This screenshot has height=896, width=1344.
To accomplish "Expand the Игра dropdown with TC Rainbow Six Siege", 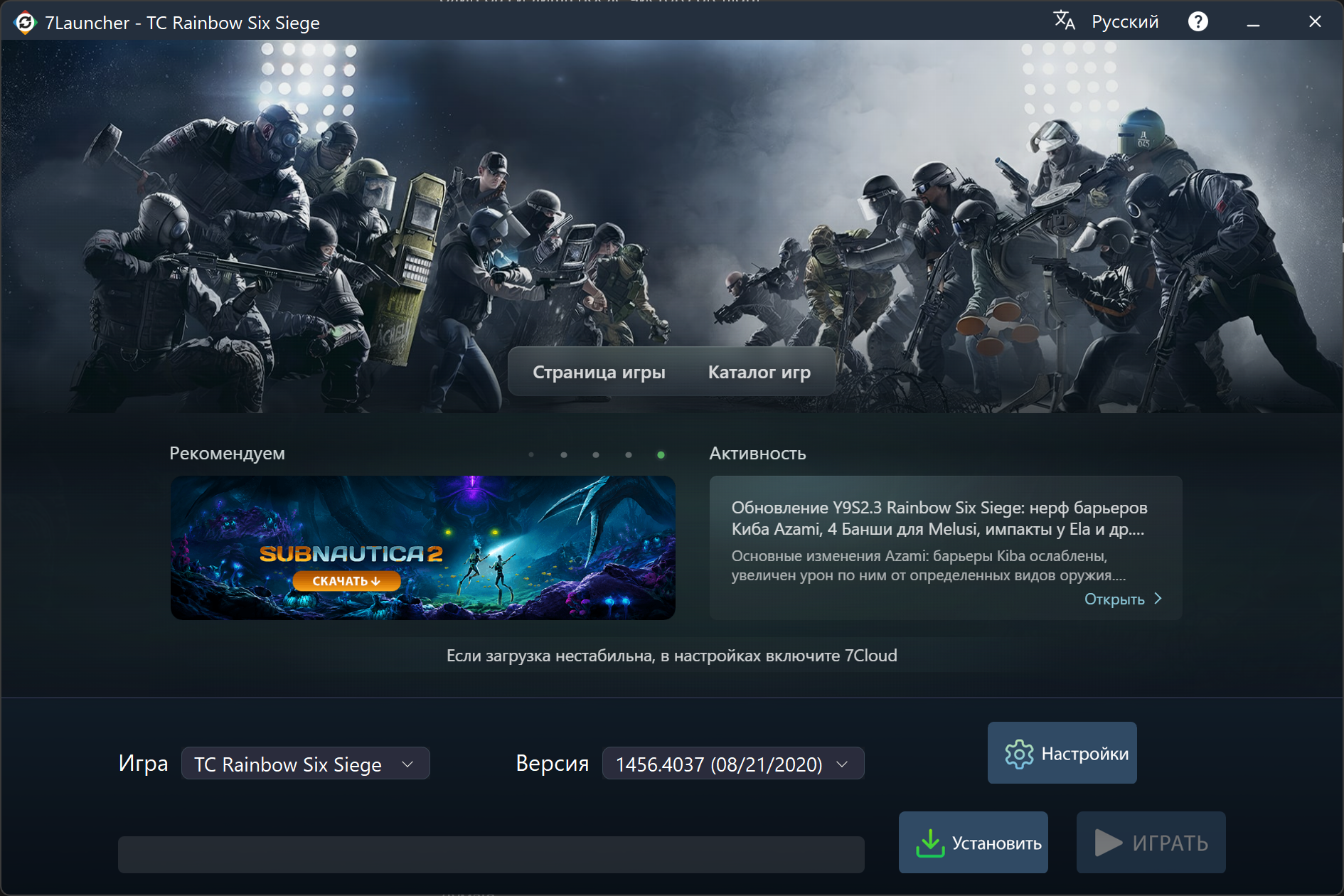I will [x=306, y=764].
